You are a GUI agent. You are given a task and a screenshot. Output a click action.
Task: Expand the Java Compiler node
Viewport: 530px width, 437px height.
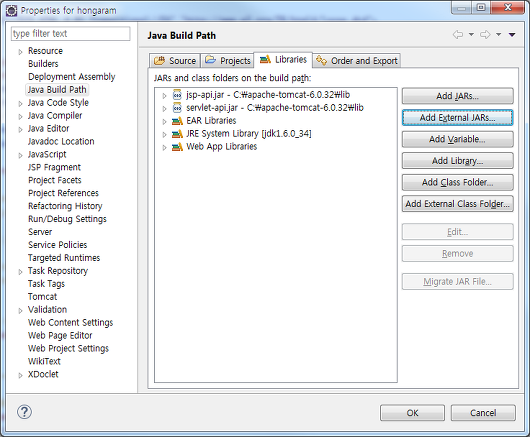(20, 116)
